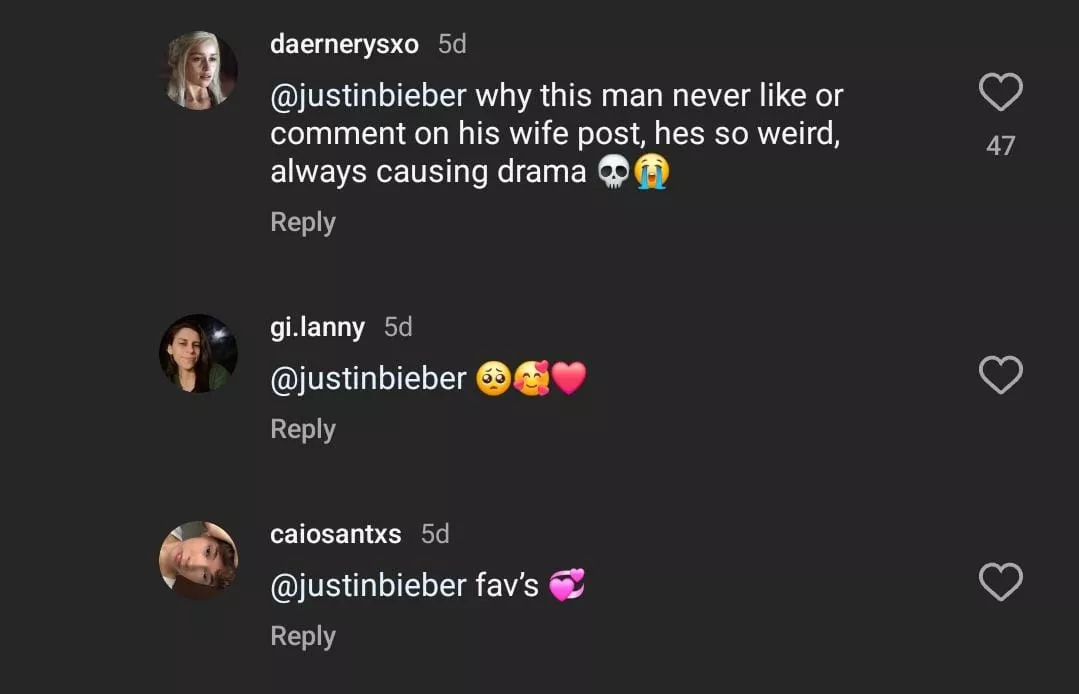
Task: Click the 5d timestamp beside daernerysxo
Action: (x=452, y=45)
